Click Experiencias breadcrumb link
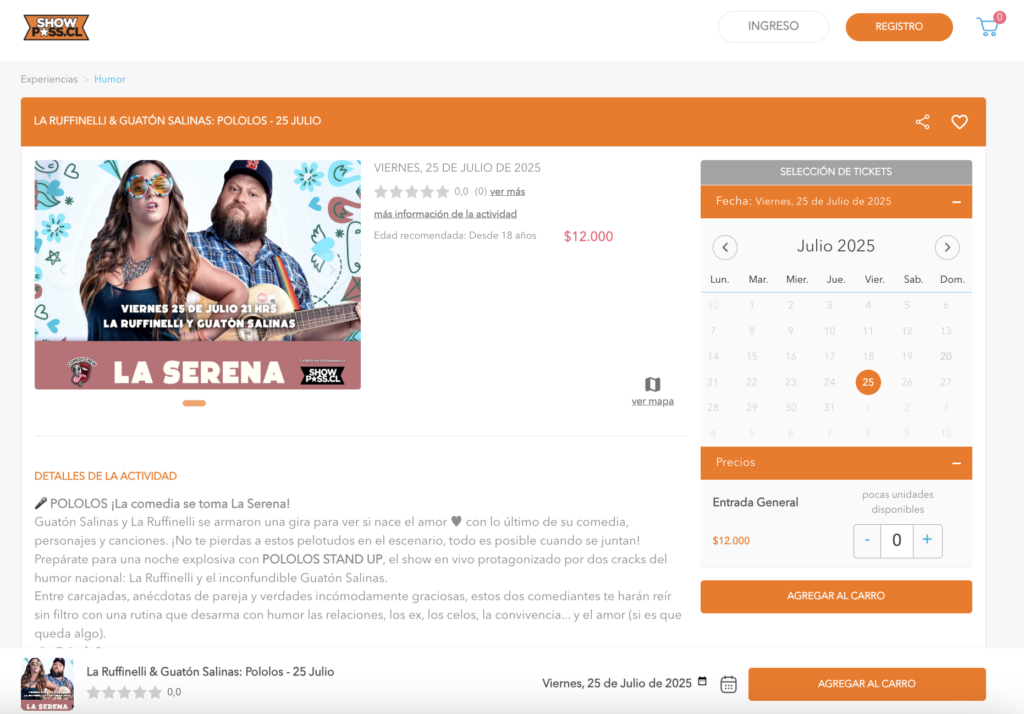This screenshot has width=1024, height=714. click(49, 79)
